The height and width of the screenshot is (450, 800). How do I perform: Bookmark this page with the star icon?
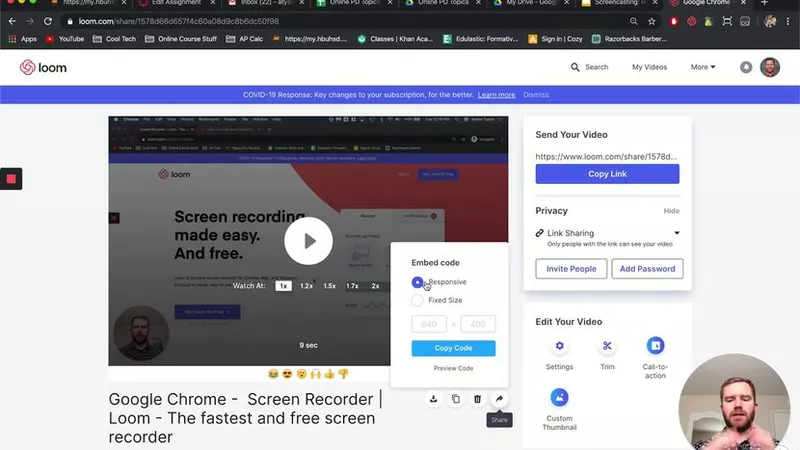pos(652,21)
